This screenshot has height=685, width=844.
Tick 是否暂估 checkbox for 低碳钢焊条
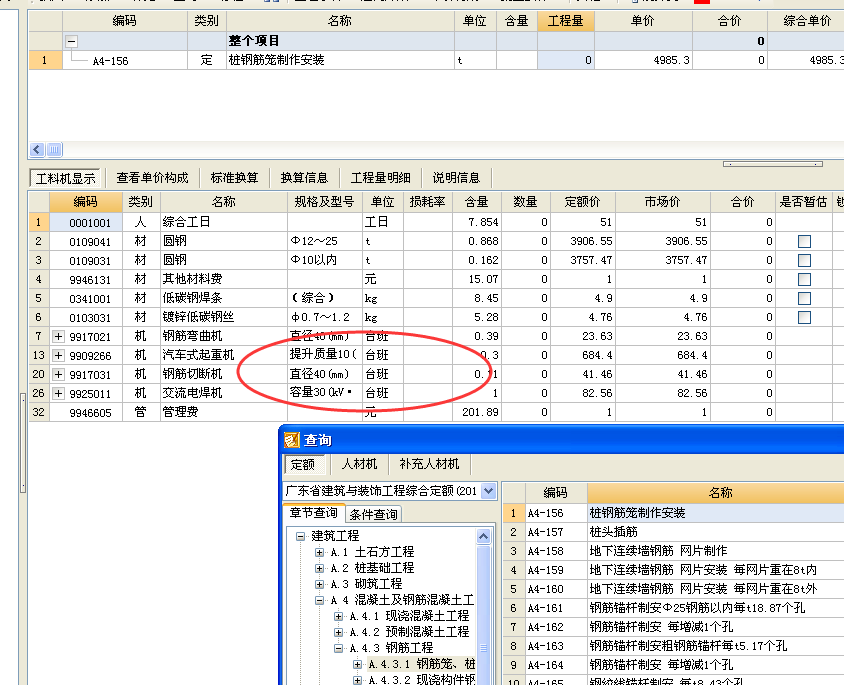[x=804, y=299]
